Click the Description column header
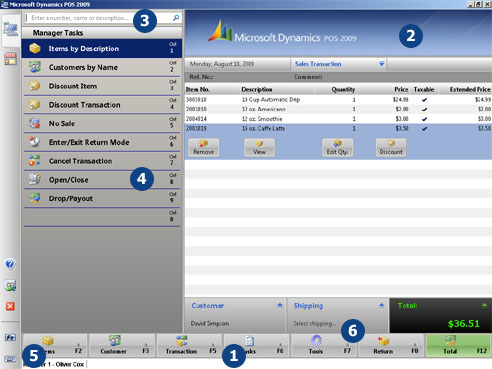Image resolution: width=492 pixels, height=369 pixels. (x=257, y=89)
